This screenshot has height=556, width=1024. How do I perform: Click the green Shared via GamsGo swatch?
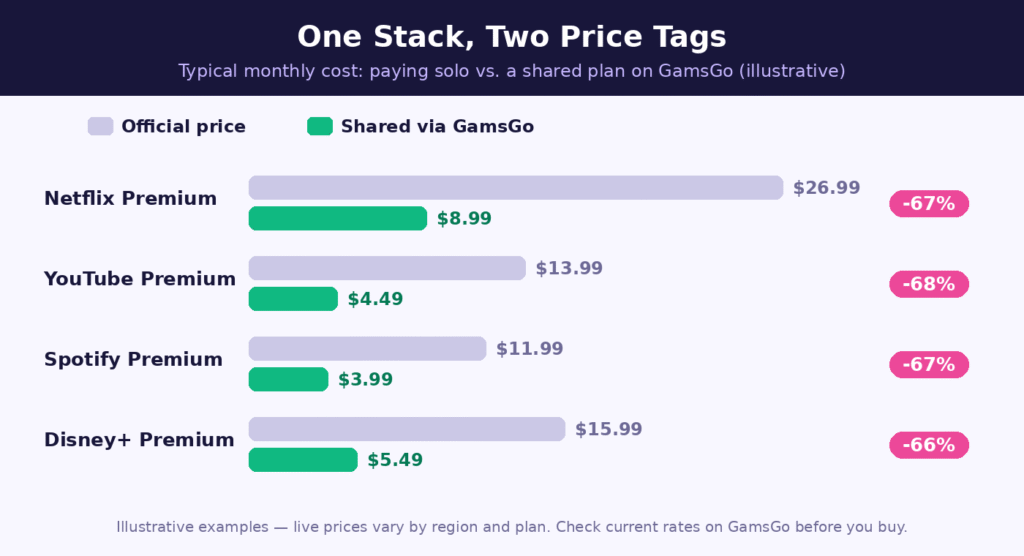click(x=320, y=126)
